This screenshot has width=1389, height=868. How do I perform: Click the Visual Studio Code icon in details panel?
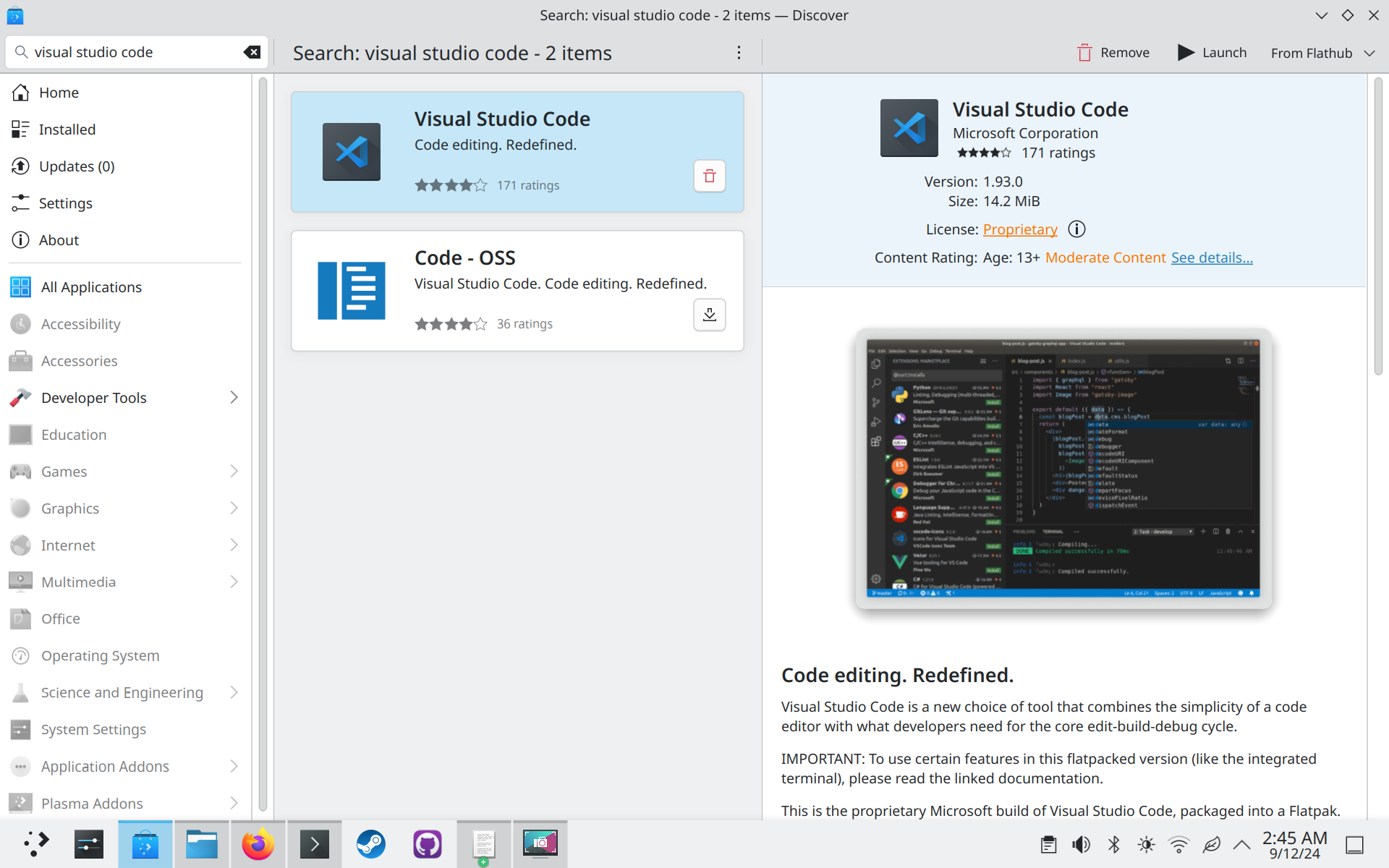[909, 128]
